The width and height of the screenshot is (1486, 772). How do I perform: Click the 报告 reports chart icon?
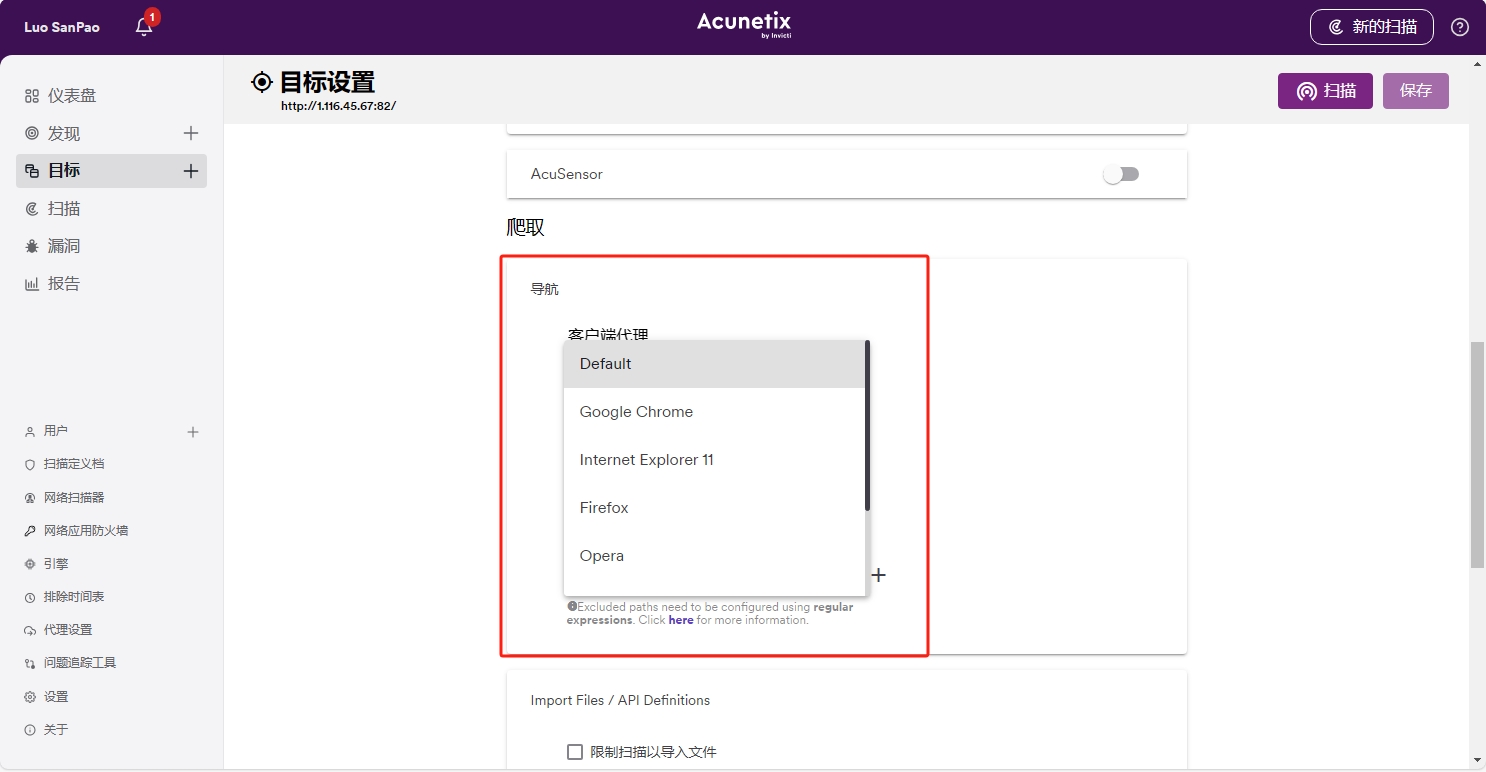click(x=32, y=284)
